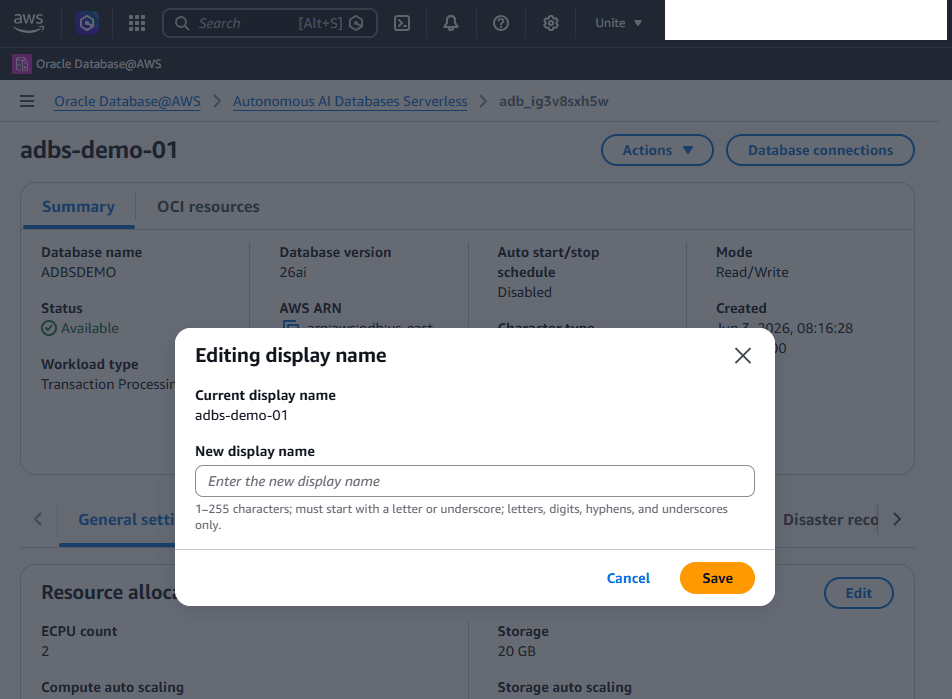Open the AWS home logo
The height and width of the screenshot is (699, 952).
pyautogui.click(x=29, y=23)
